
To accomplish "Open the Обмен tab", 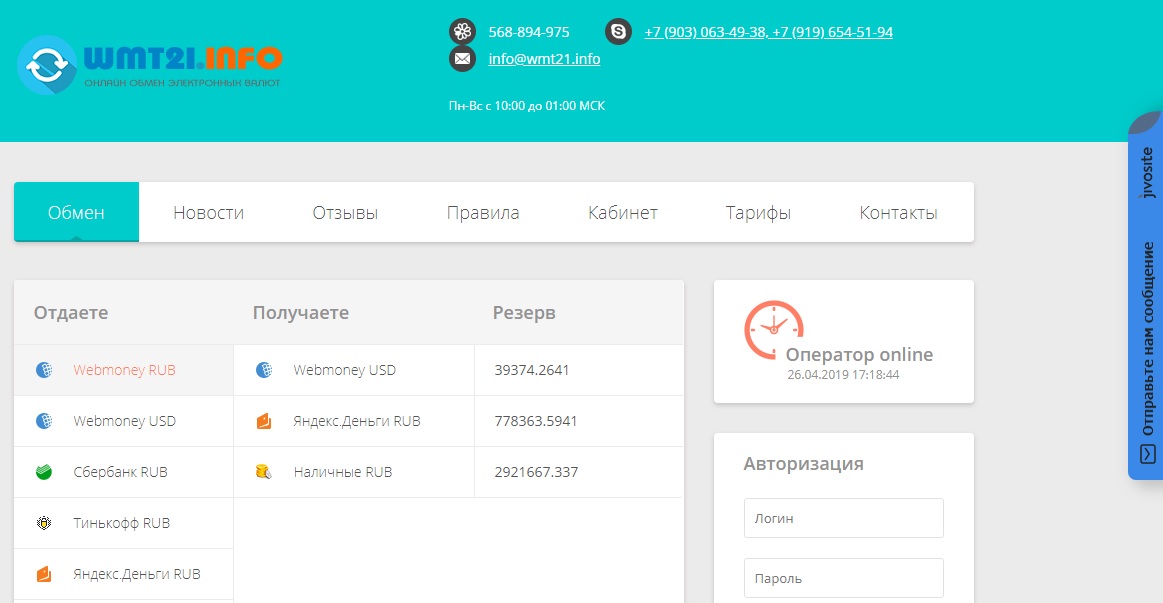I will pyautogui.click(x=76, y=212).
